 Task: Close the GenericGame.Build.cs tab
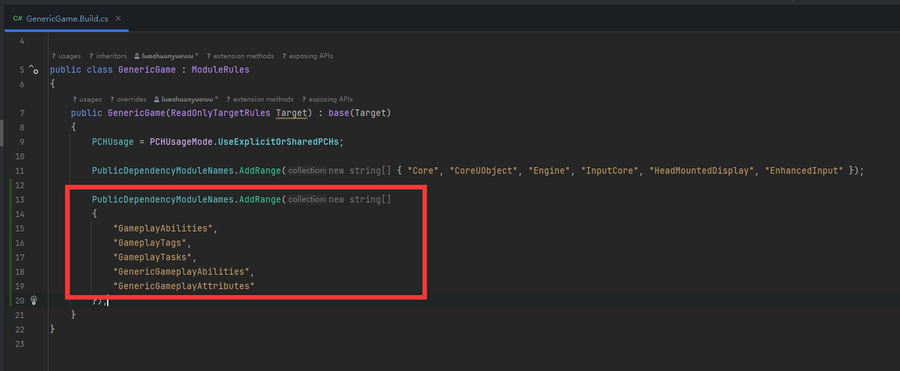(118, 18)
